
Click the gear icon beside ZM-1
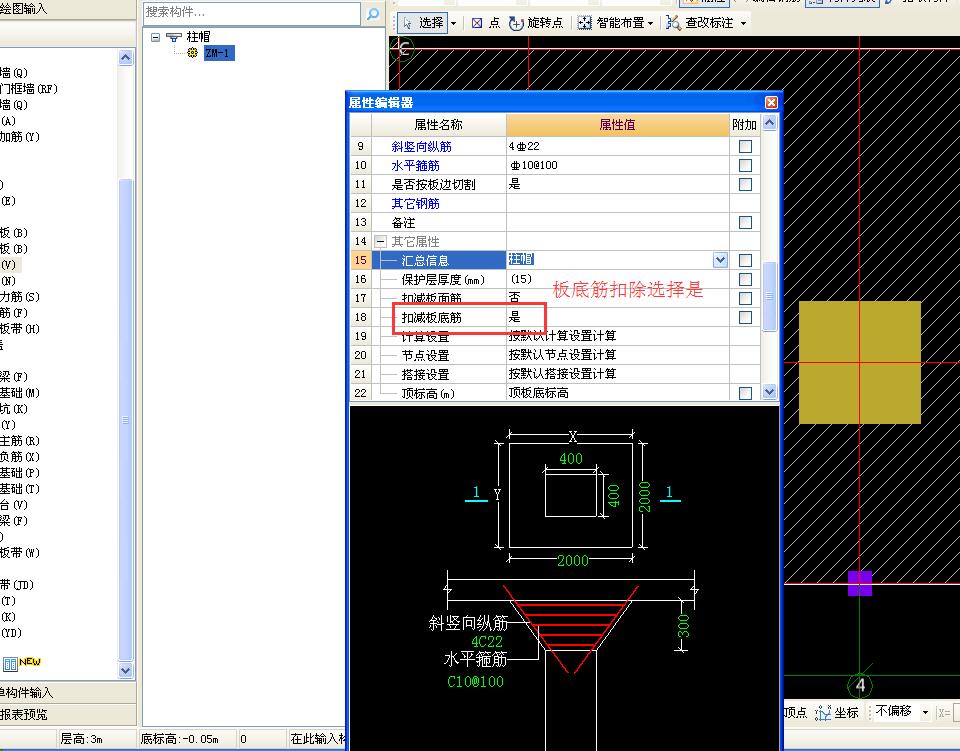point(192,53)
